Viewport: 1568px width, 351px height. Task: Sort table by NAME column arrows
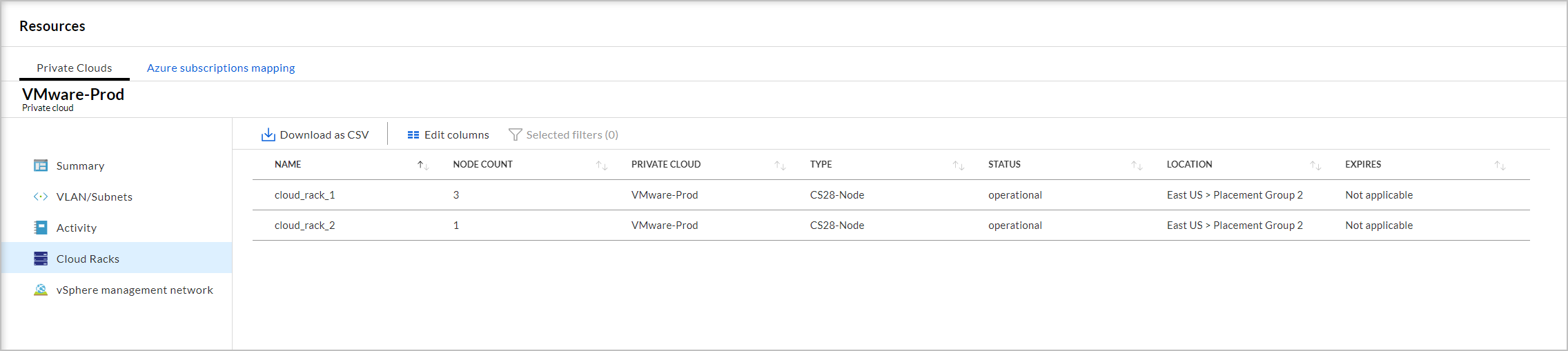423,165
